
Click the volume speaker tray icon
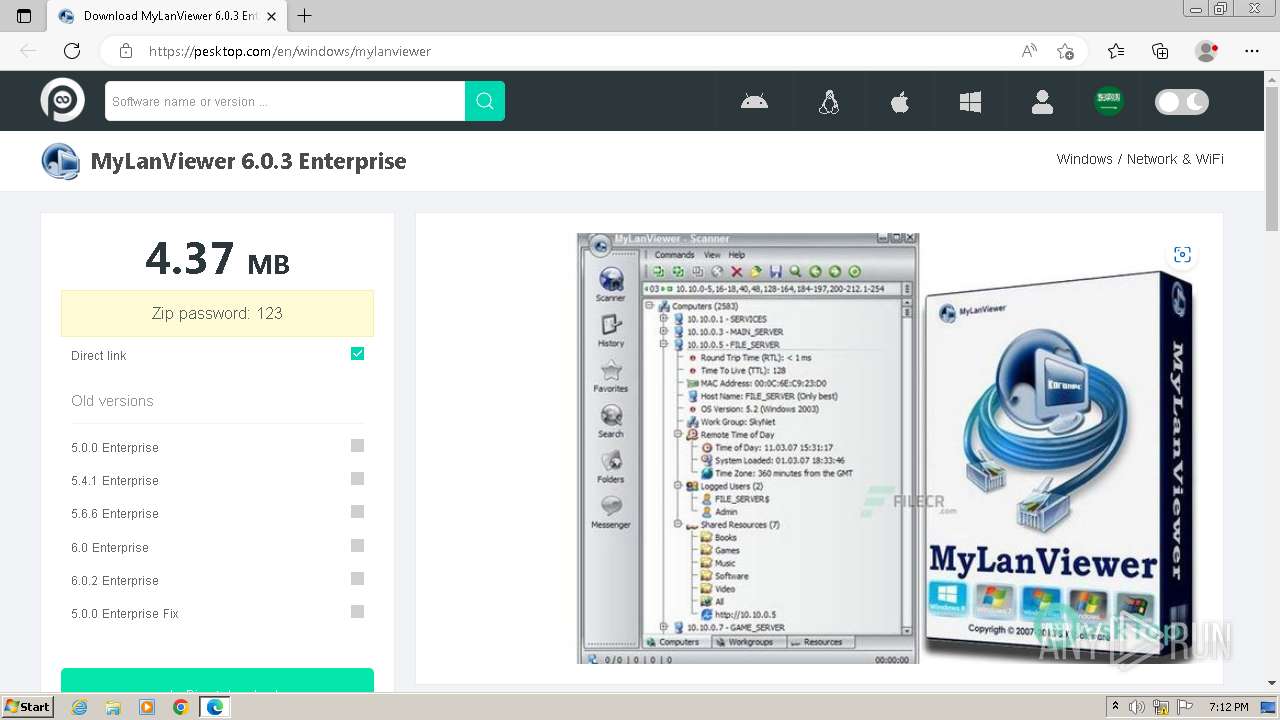coord(1139,707)
